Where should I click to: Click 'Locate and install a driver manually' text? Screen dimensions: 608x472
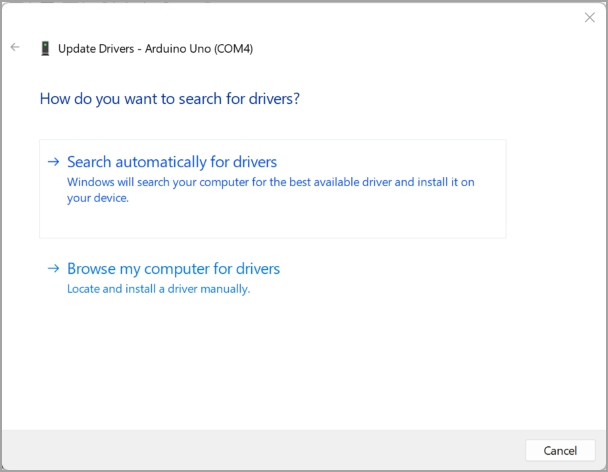pyautogui.click(x=158, y=289)
